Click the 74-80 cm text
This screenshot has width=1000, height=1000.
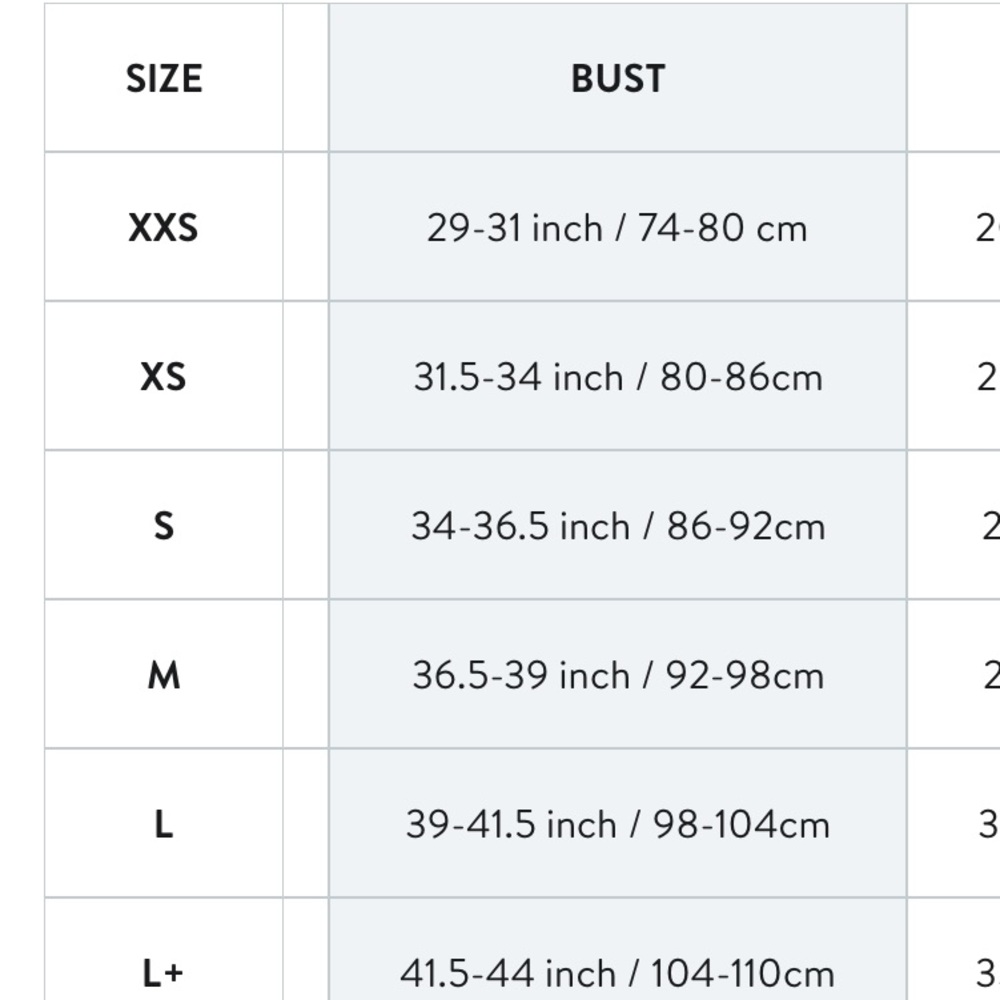point(723,228)
